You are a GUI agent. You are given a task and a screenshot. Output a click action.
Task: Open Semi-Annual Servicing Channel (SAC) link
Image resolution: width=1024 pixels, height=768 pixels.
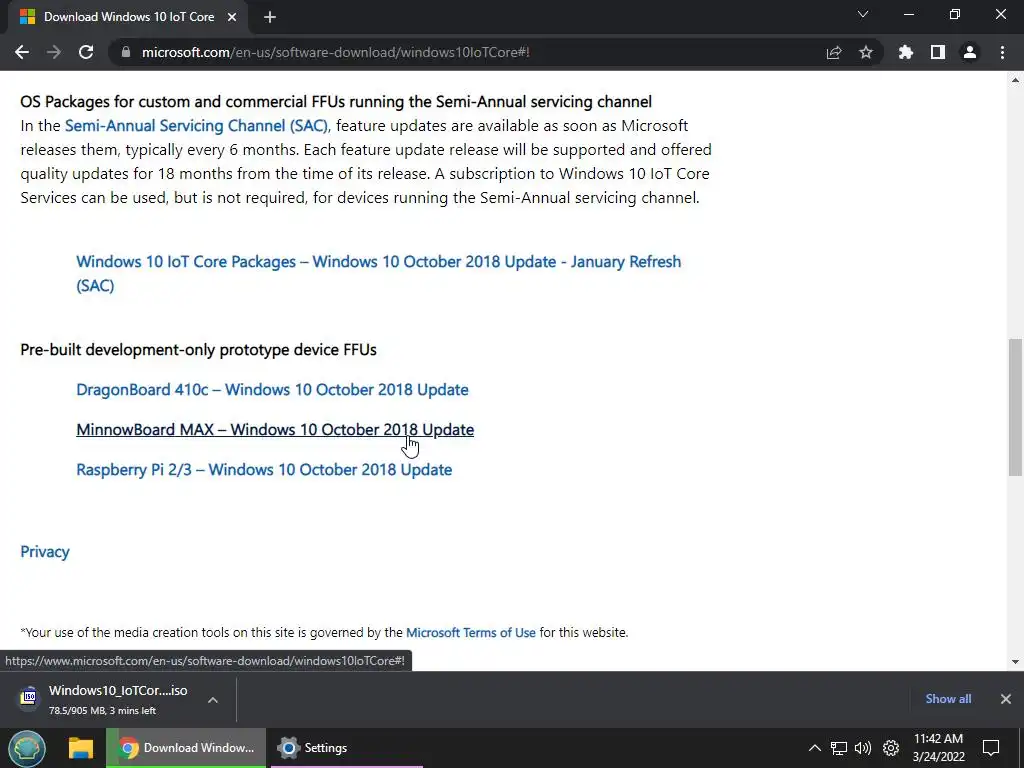[197, 125]
